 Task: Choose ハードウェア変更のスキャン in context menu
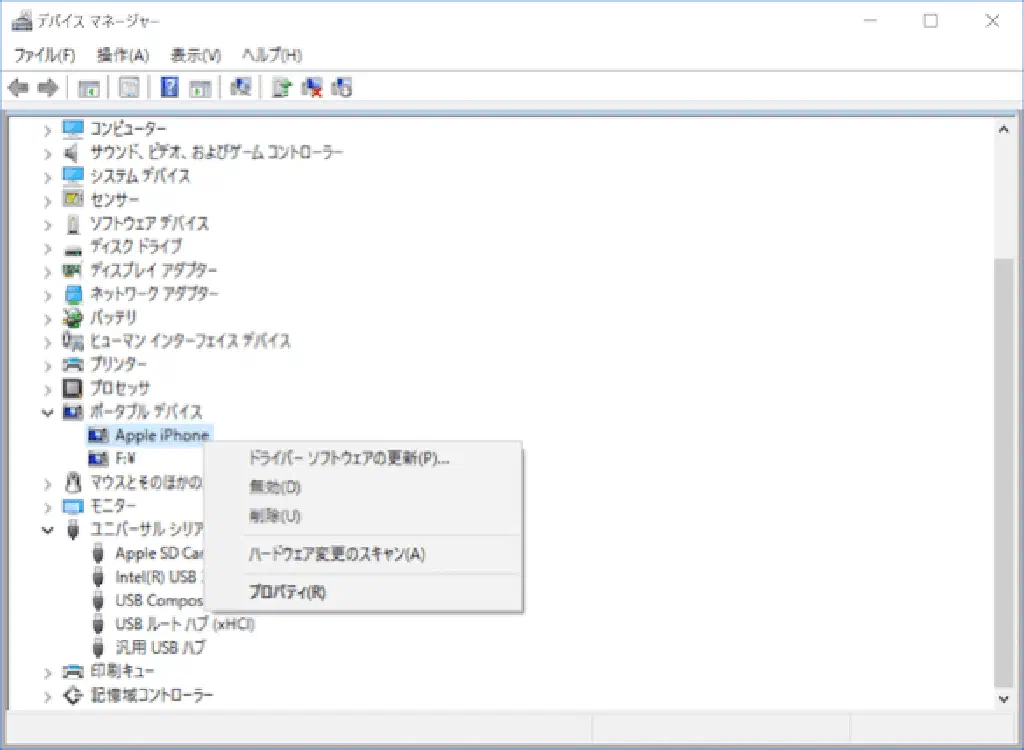(x=336, y=554)
